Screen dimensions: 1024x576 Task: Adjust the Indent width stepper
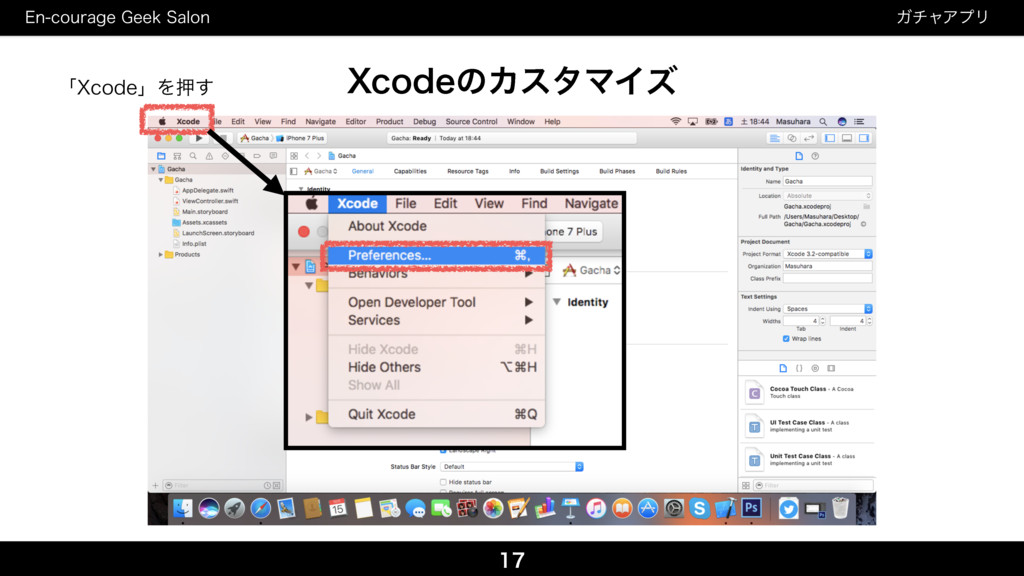tap(869, 321)
